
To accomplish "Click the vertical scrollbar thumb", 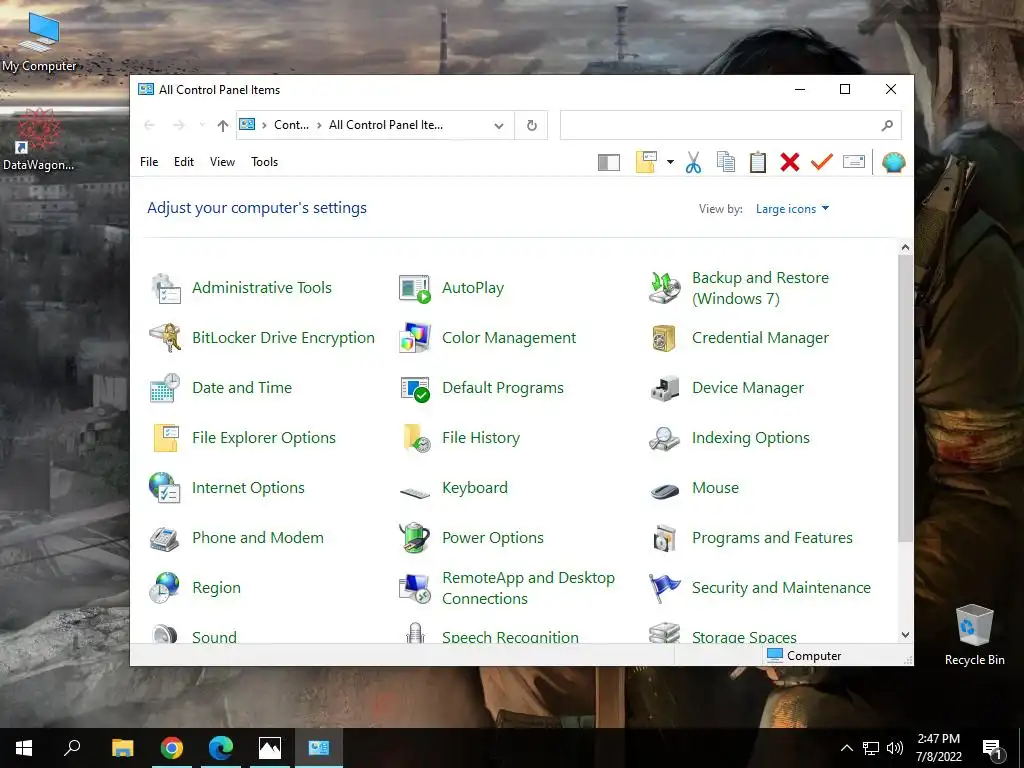I will pos(905,398).
